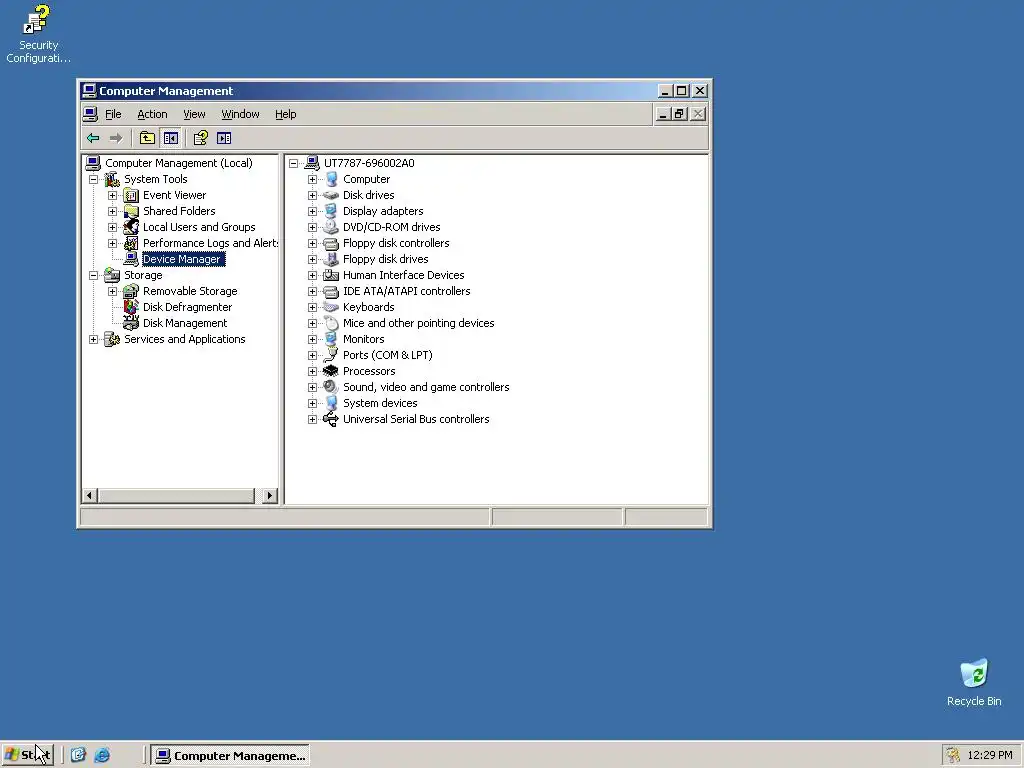Click the Floppy disk drives icon

click(331, 259)
